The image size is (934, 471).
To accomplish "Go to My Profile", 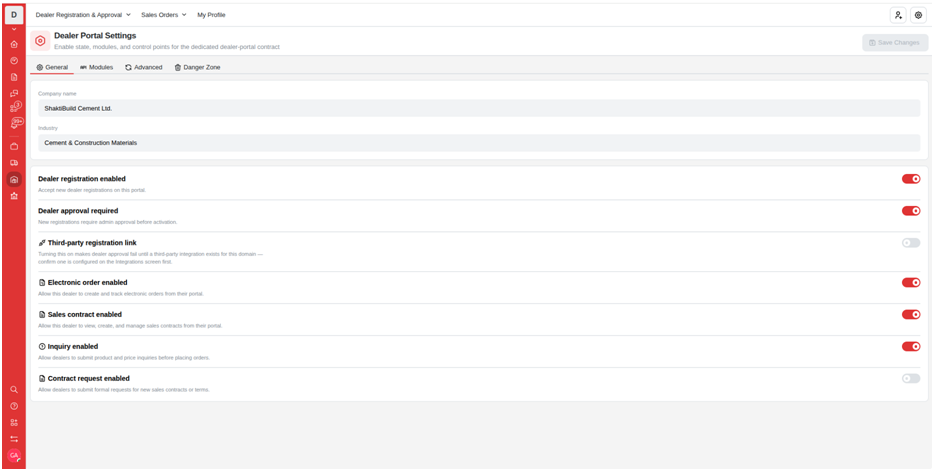I will tap(211, 15).
